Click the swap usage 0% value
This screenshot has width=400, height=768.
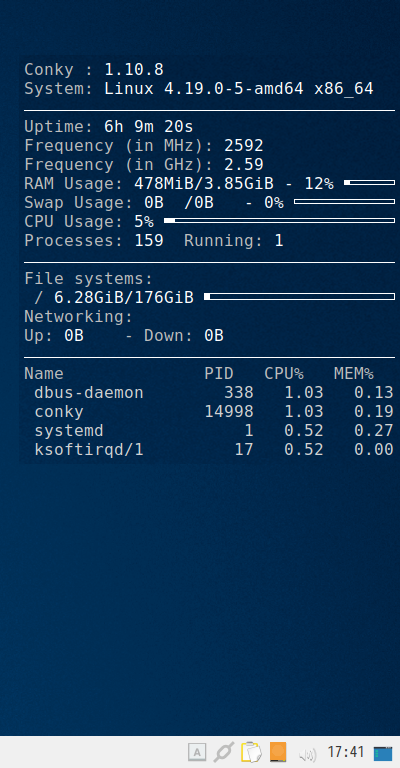274,203
